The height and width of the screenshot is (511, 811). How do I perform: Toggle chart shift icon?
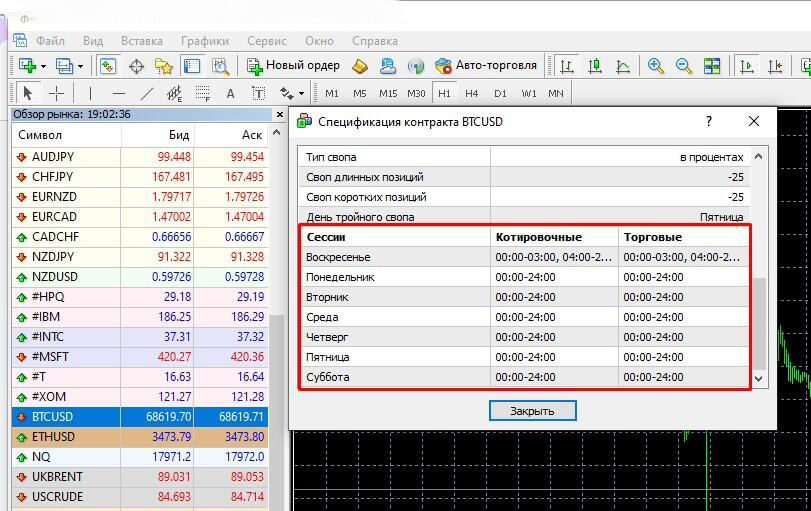(x=775, y=66)
